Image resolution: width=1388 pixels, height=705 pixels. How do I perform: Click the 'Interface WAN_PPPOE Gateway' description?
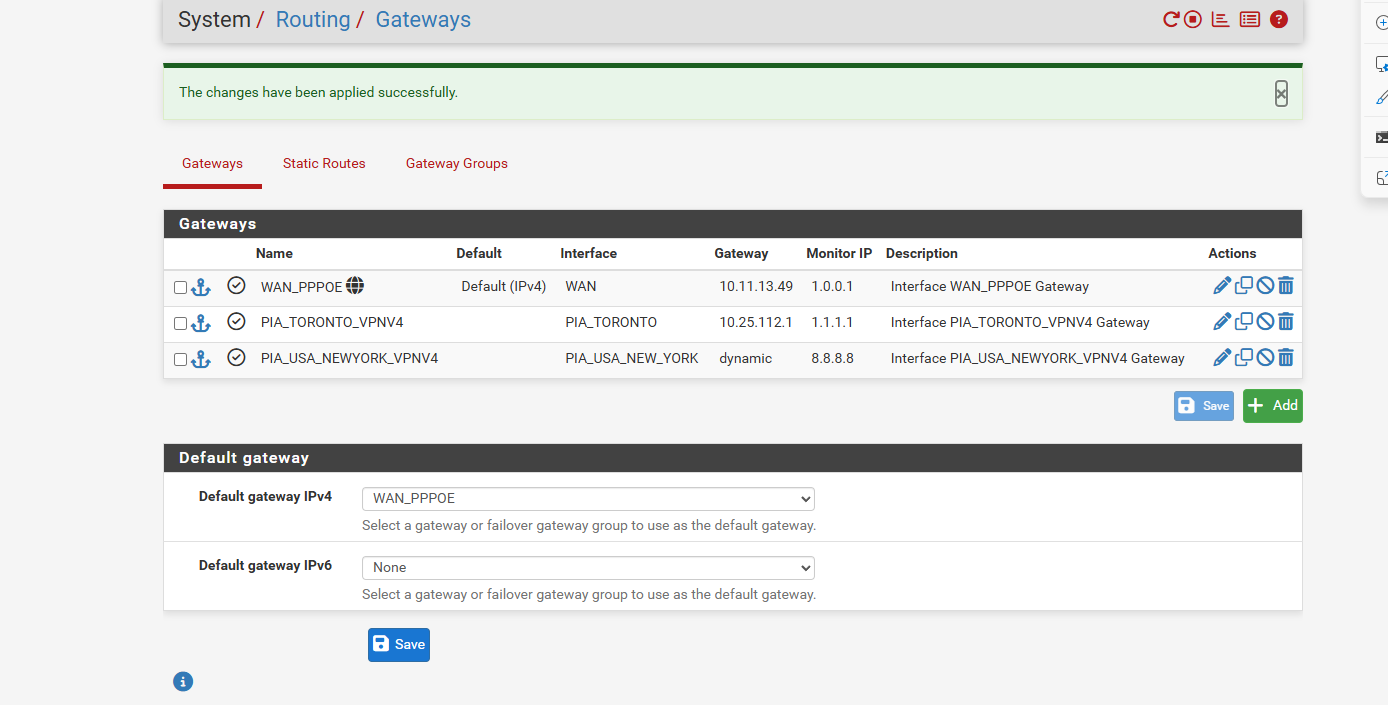[990, 287]
